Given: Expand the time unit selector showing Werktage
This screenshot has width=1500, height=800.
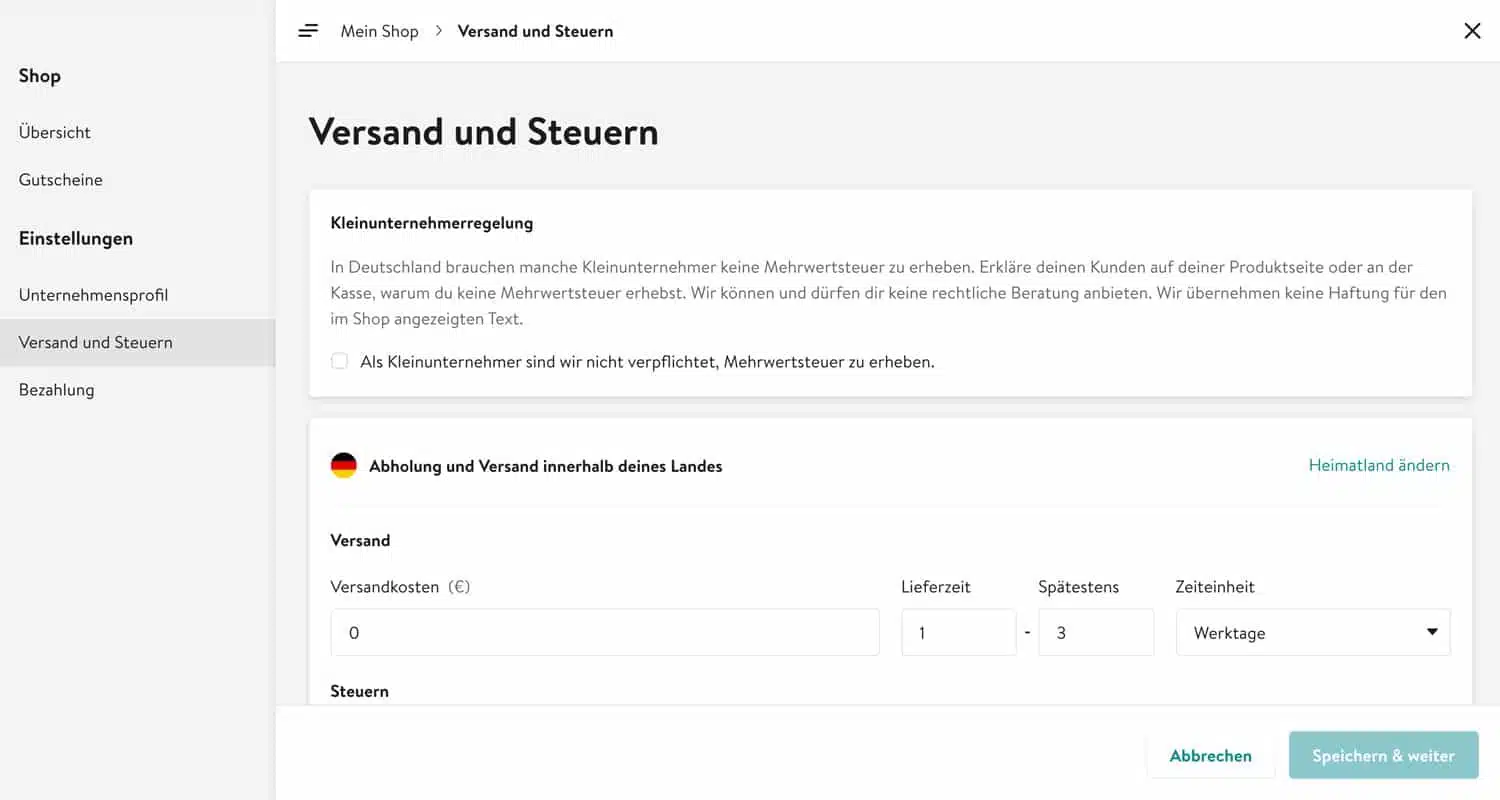Looking at the screenshot, I should (x=1312, y=632).
